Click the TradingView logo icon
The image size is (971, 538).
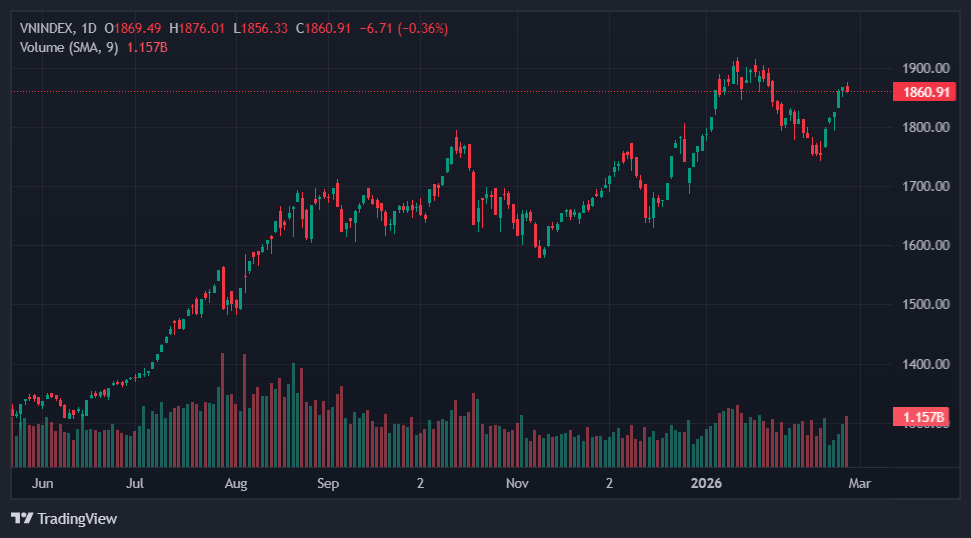tap(22, 519)
